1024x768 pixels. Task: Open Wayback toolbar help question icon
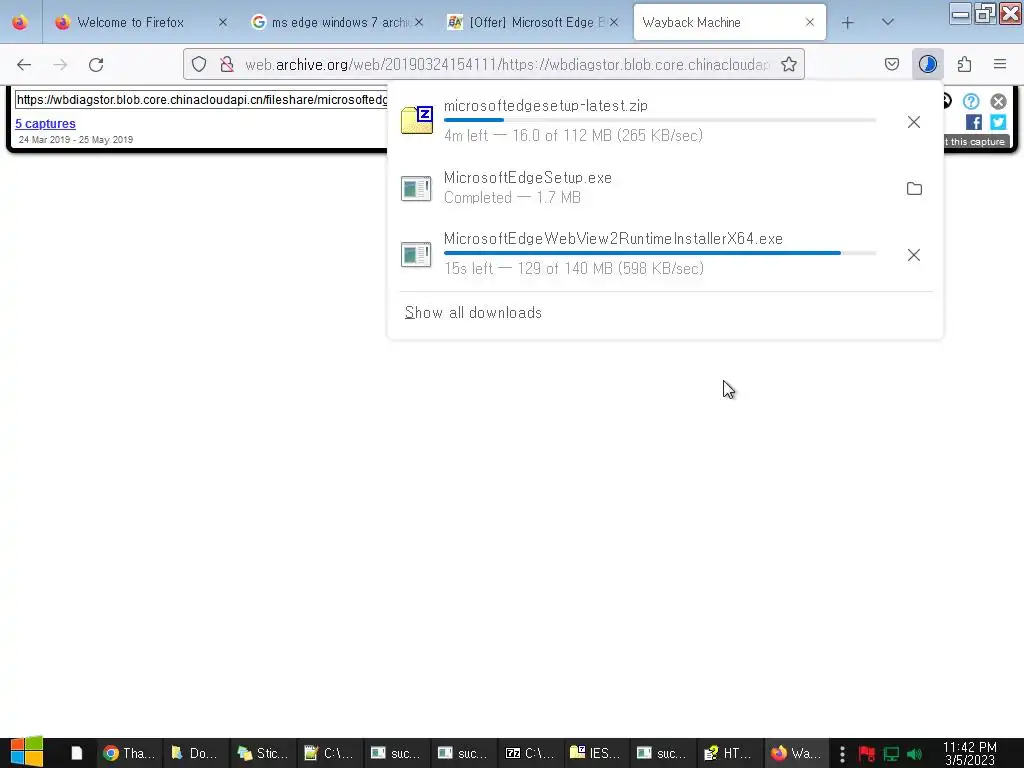click(971, 101)
